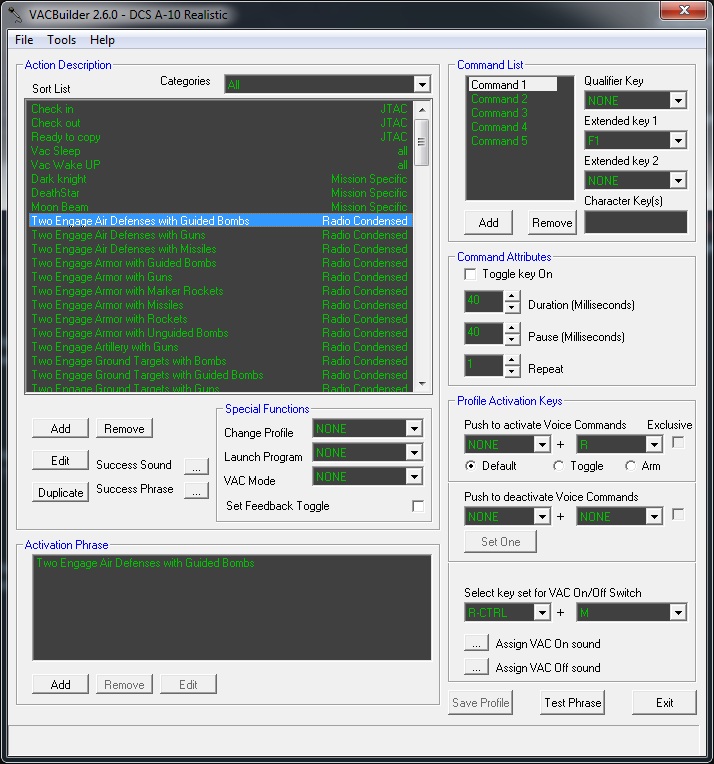The height and width of the screenshot is (764, 714).
Task: Browse to assign VAC Off sound
Action: (476, 667)
